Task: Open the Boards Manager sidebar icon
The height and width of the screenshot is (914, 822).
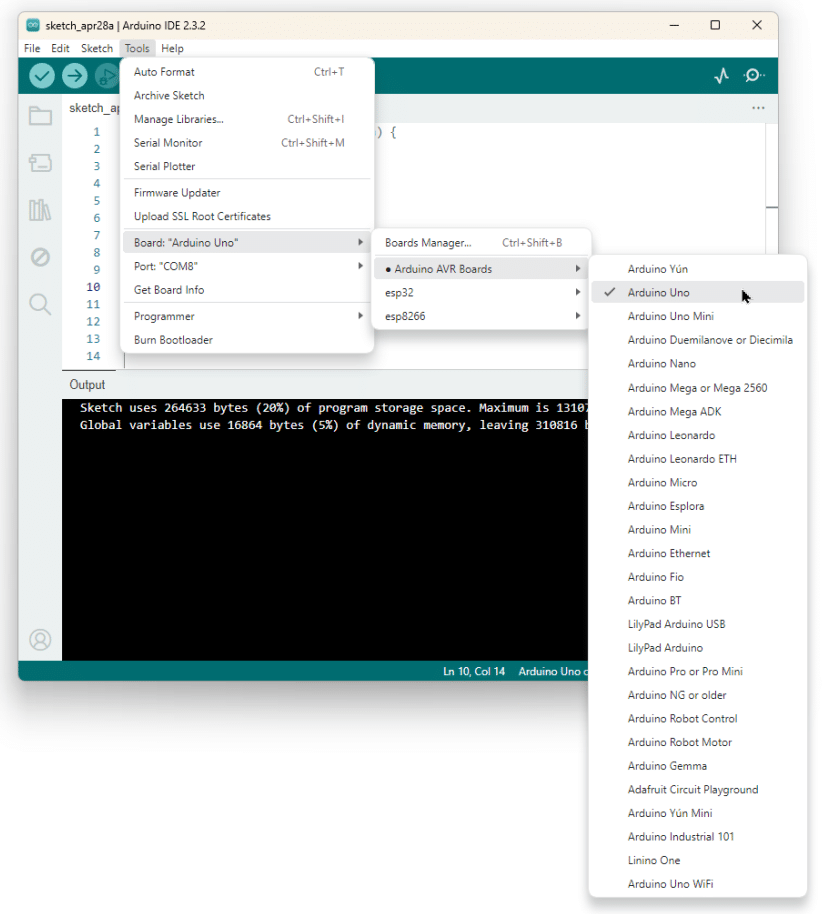Action: (x=40, y=163)
